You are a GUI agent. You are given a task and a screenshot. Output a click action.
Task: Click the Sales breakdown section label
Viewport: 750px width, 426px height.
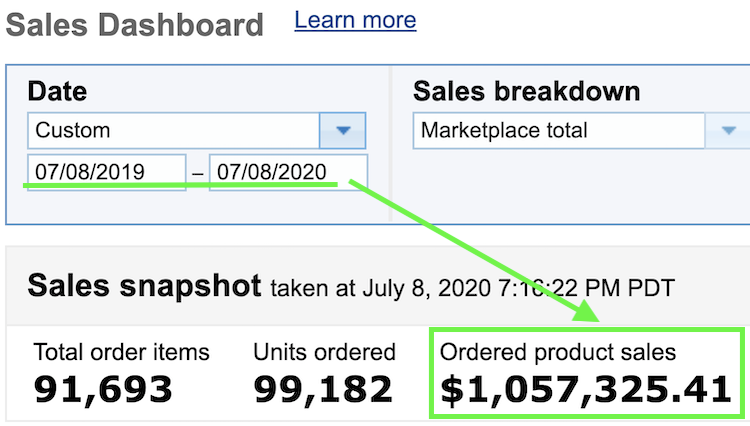pos(527,91)
